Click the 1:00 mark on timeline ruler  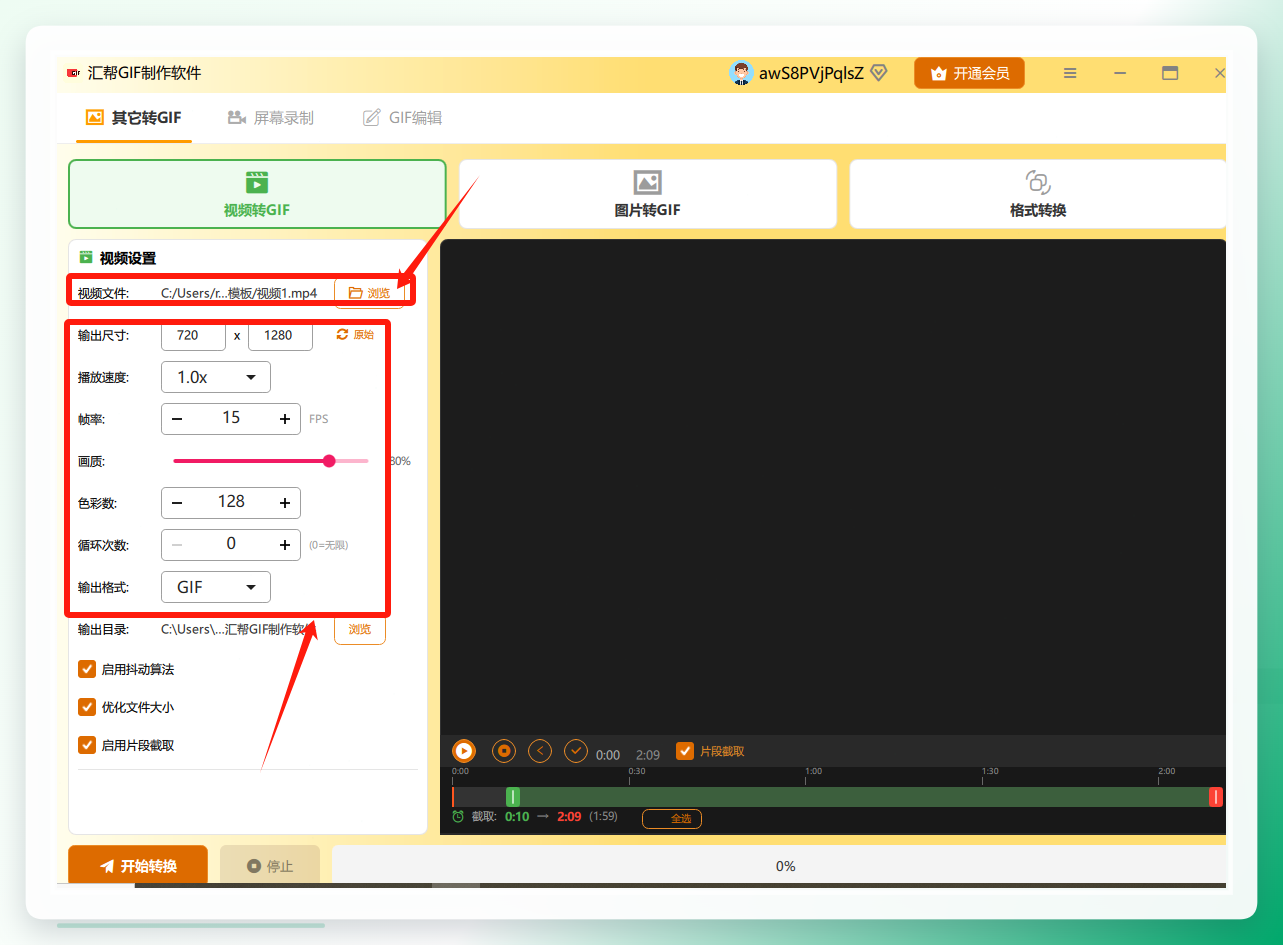coord(813,772)
